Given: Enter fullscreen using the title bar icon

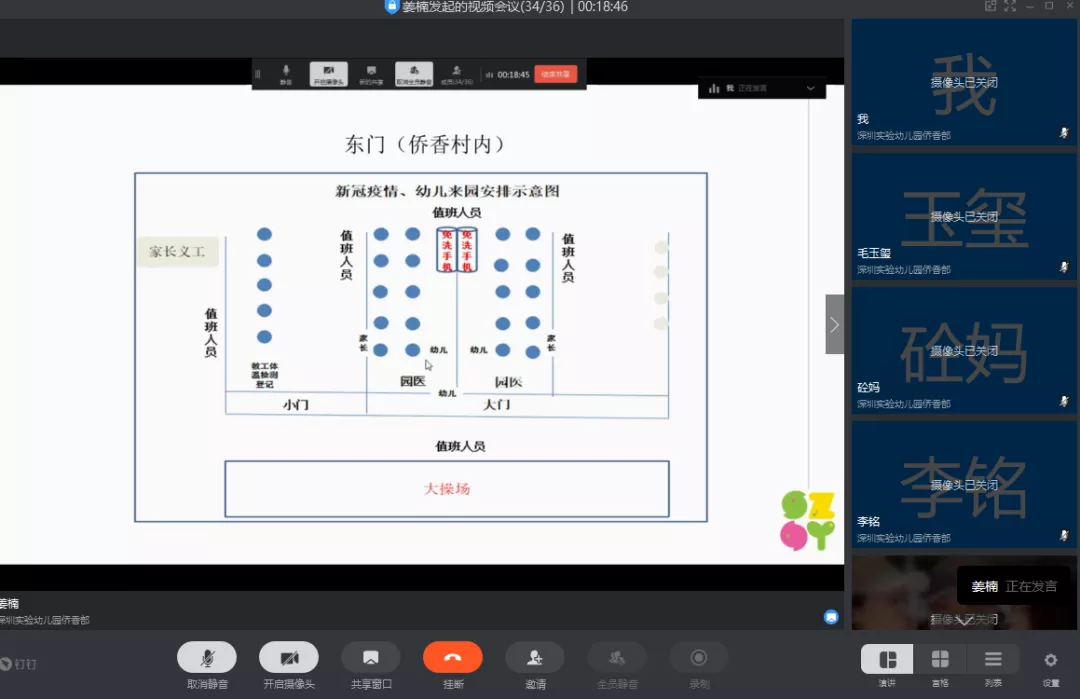Looking at the screenshot, I should [x=1010, y=6].
